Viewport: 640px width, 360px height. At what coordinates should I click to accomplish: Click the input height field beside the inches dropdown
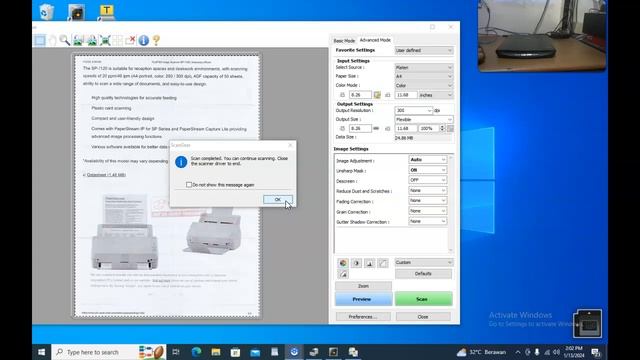[x=406, y=95]
